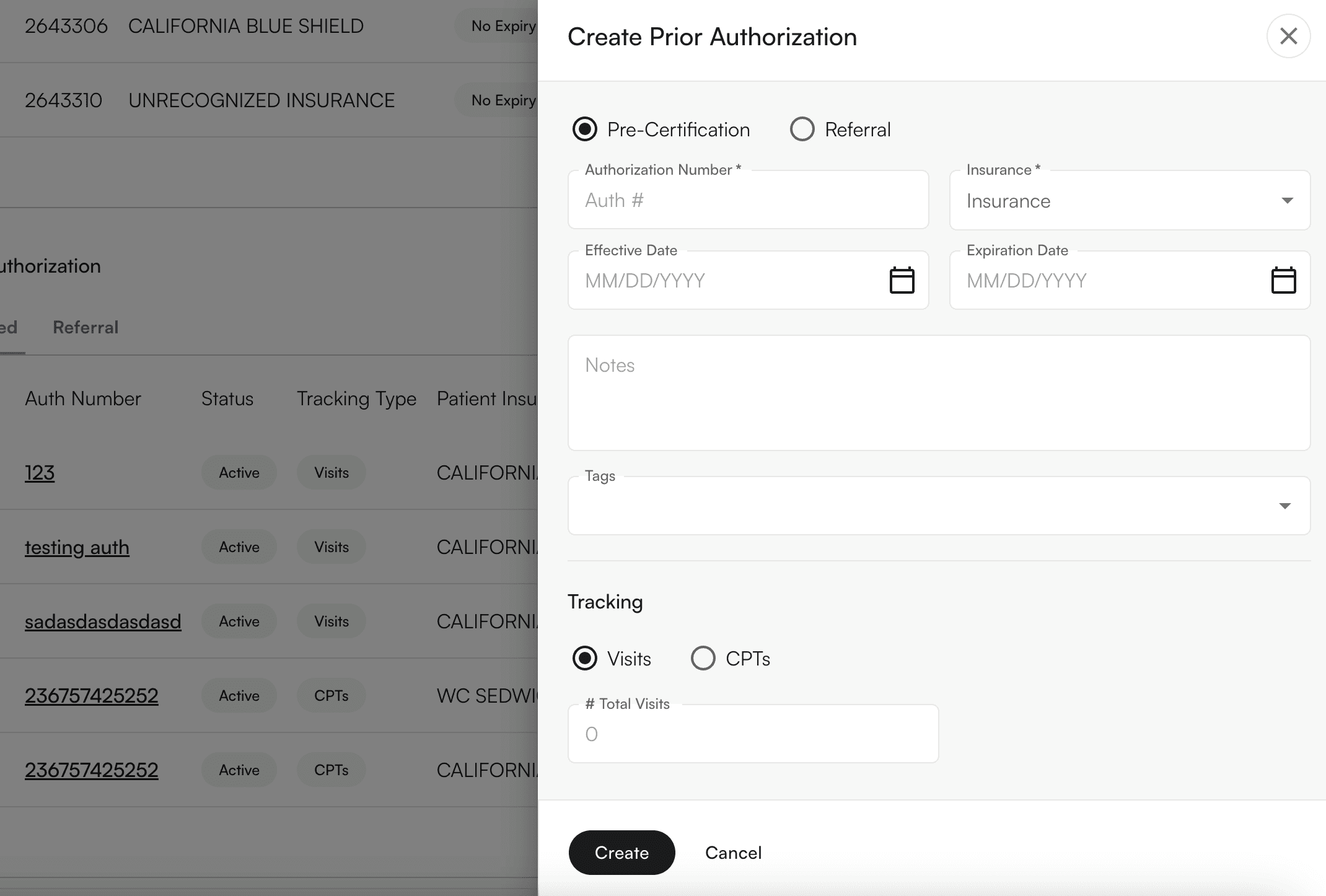
Task: Choose CPTs as the tracking type
Action: tap(703, 658)
